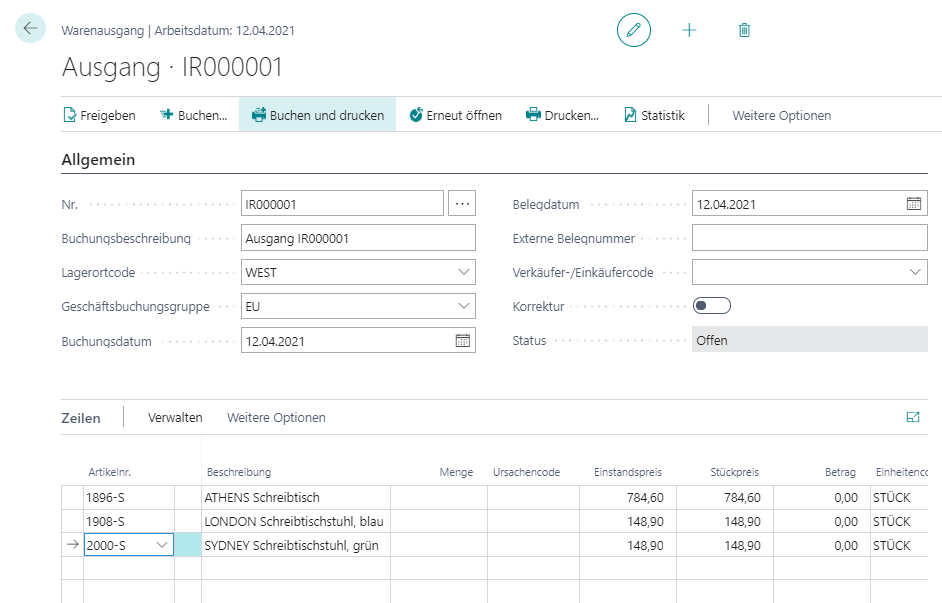Image resolution: width=942 pixels, height=603 pixels.
Task: Click the row selector for the 1896-S row
Action: pos(73,497)
